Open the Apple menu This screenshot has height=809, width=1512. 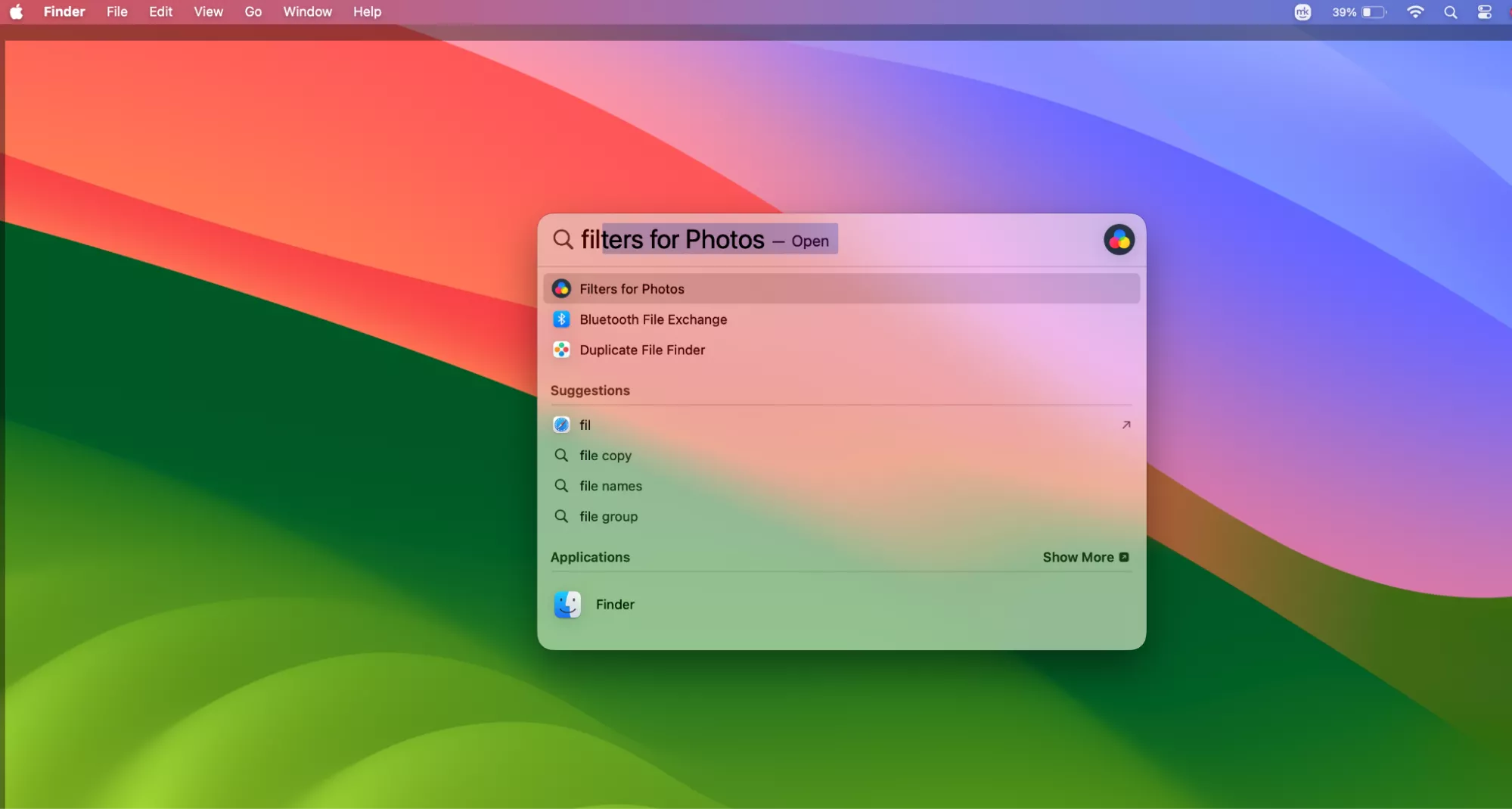point(16,12)
